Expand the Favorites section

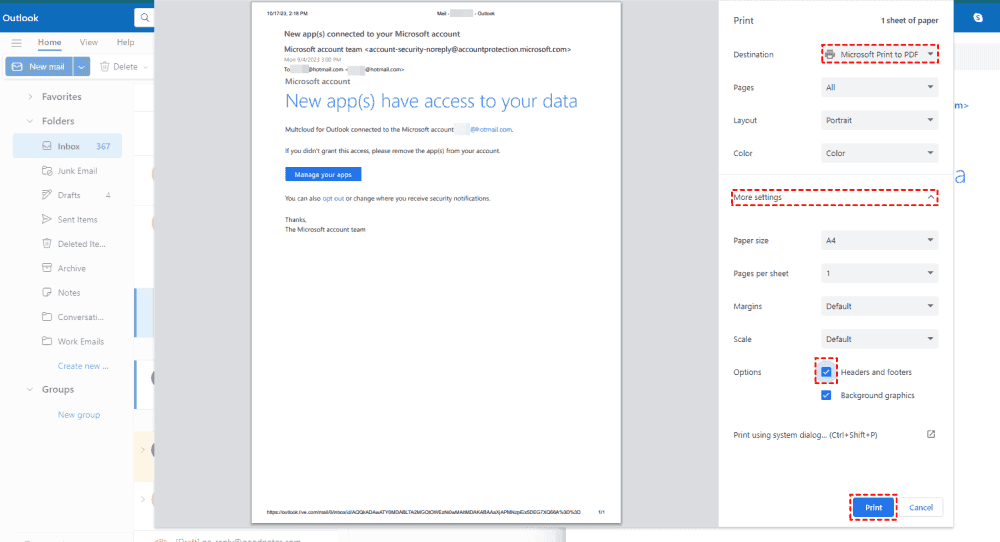click(x=29, y=97)
